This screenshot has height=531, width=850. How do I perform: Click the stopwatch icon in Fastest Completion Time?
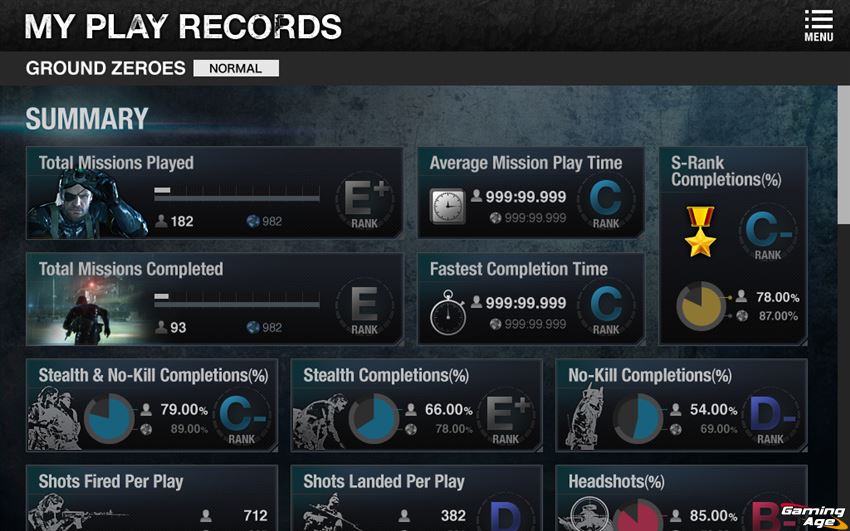[x=448, y=313]
